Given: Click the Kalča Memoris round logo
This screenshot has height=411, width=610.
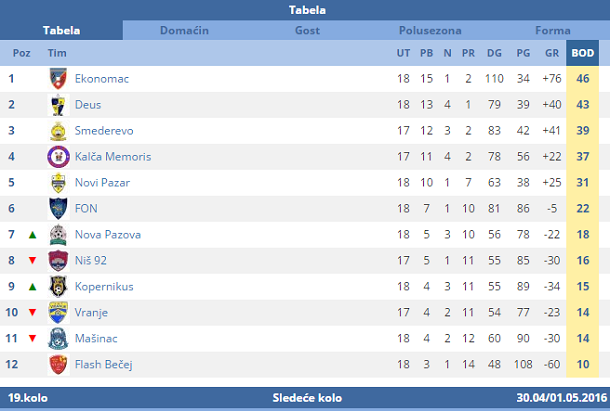Looking at the screenshot, I should (x=58, y=156).
